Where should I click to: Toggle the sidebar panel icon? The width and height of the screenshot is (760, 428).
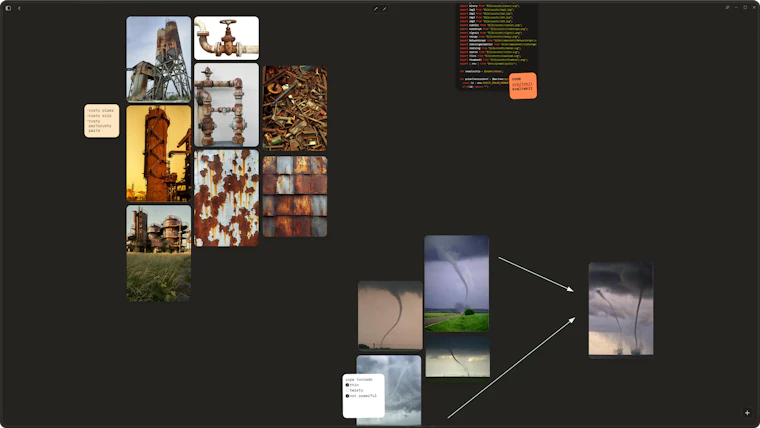(x=8, y=8)
